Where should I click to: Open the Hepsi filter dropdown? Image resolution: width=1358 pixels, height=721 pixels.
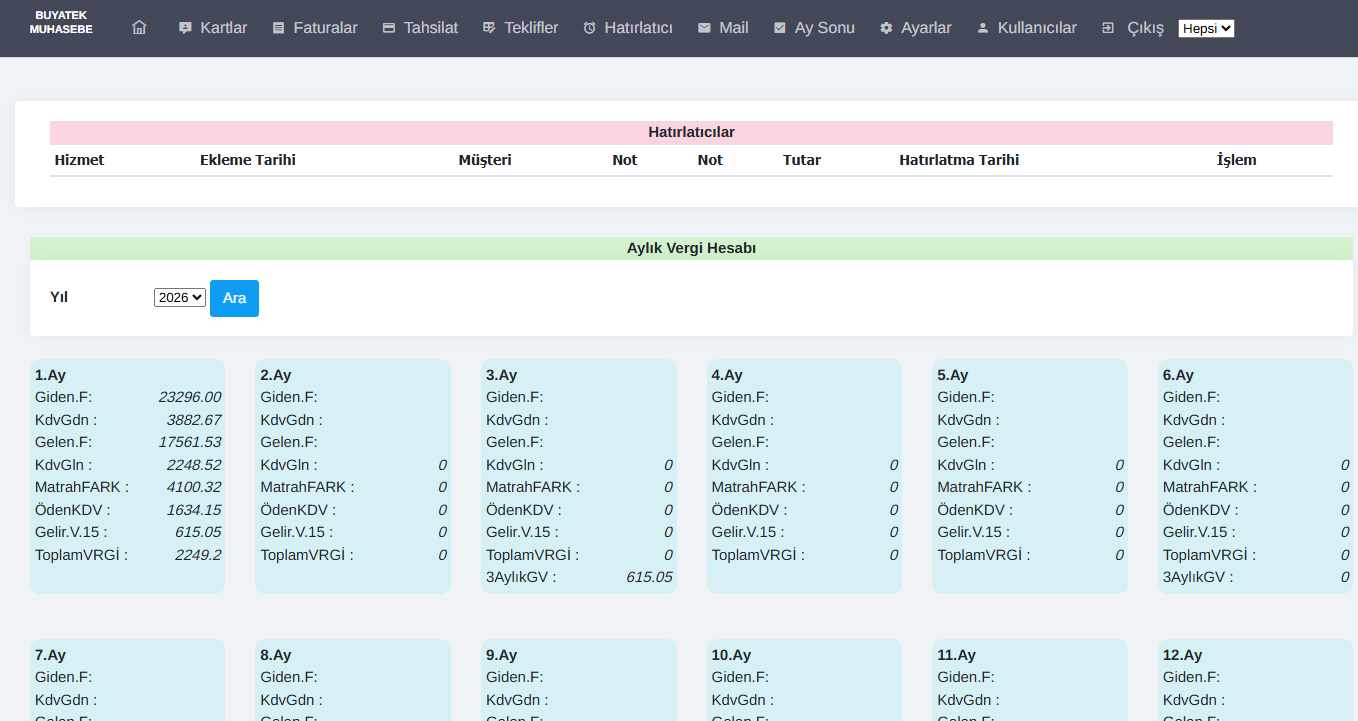1206,29
